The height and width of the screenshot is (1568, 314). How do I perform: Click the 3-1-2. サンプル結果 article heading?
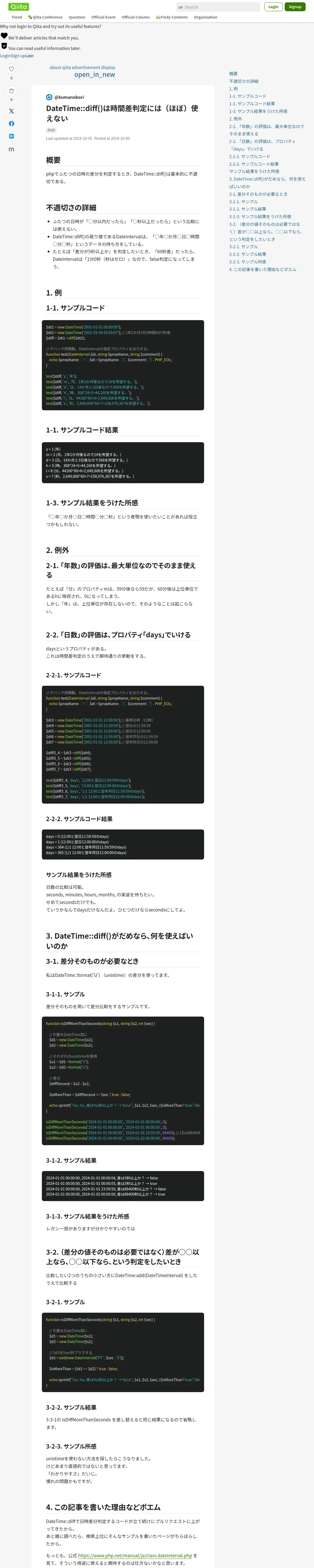[71, 1160]
